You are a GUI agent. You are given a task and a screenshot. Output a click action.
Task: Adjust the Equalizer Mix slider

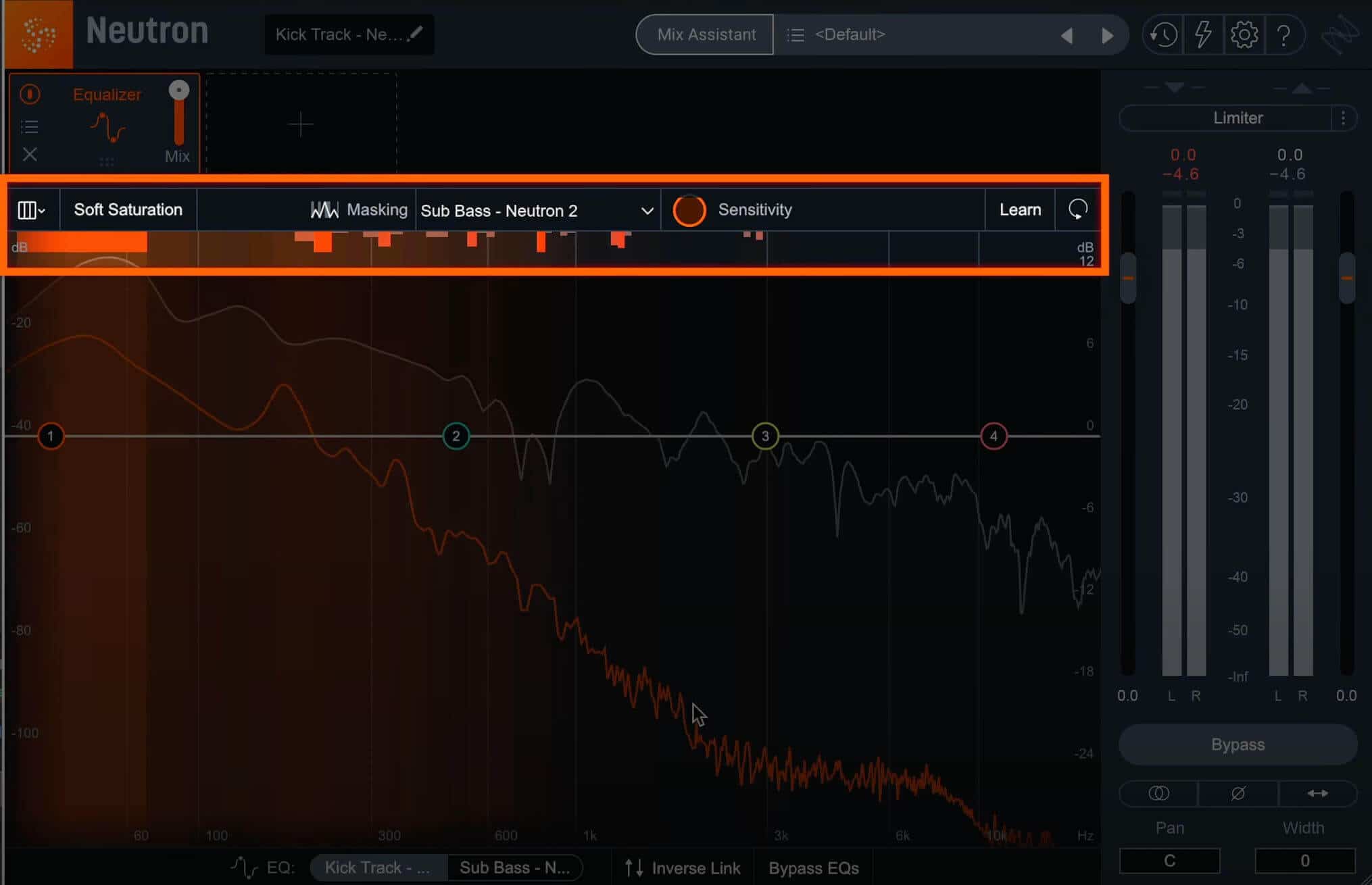pyautogui.click(x=179, y=113)
